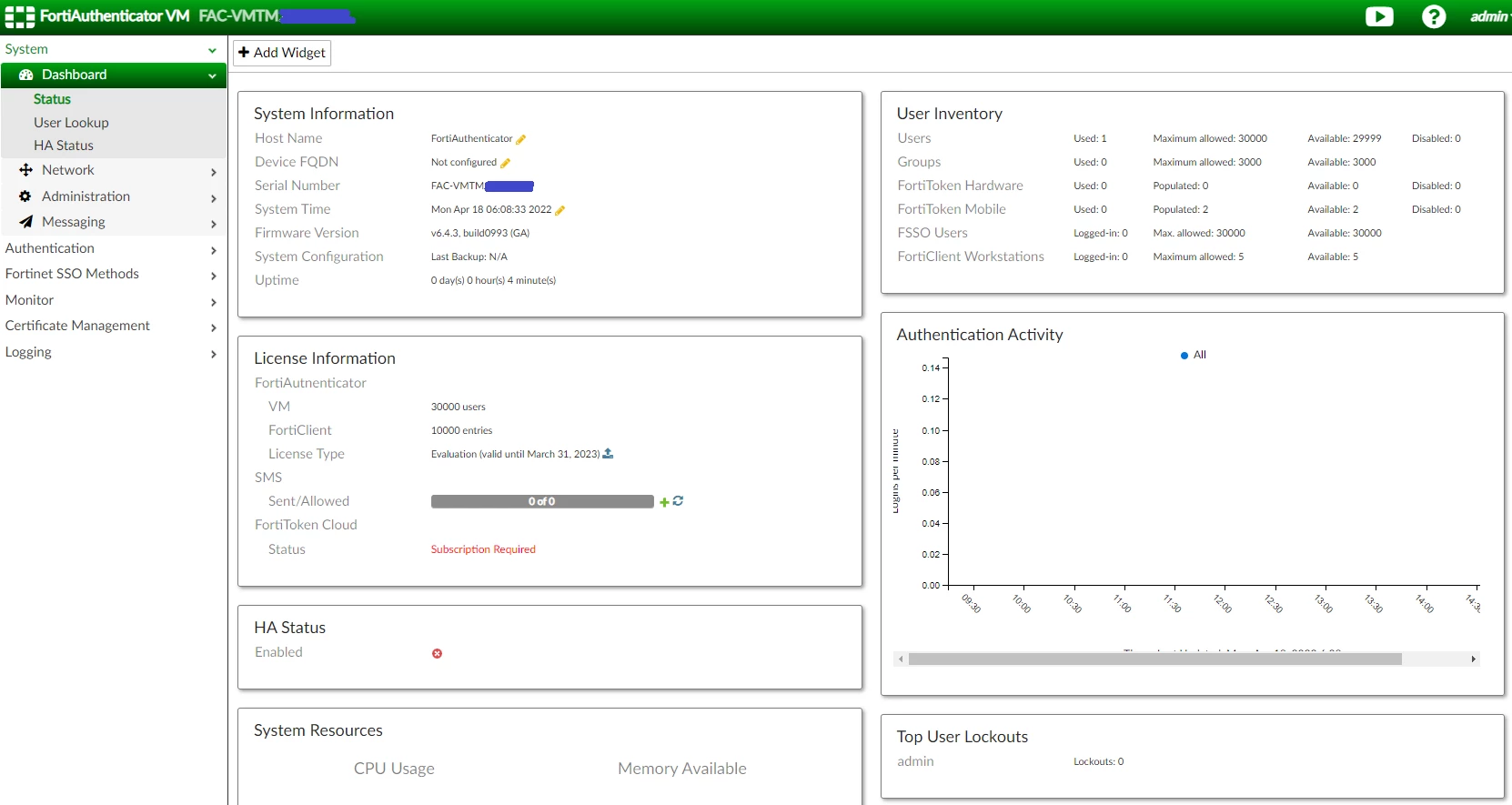Open the Messaging menu
The width and height of the screenshot is (1512, 805).
(74, 221)
